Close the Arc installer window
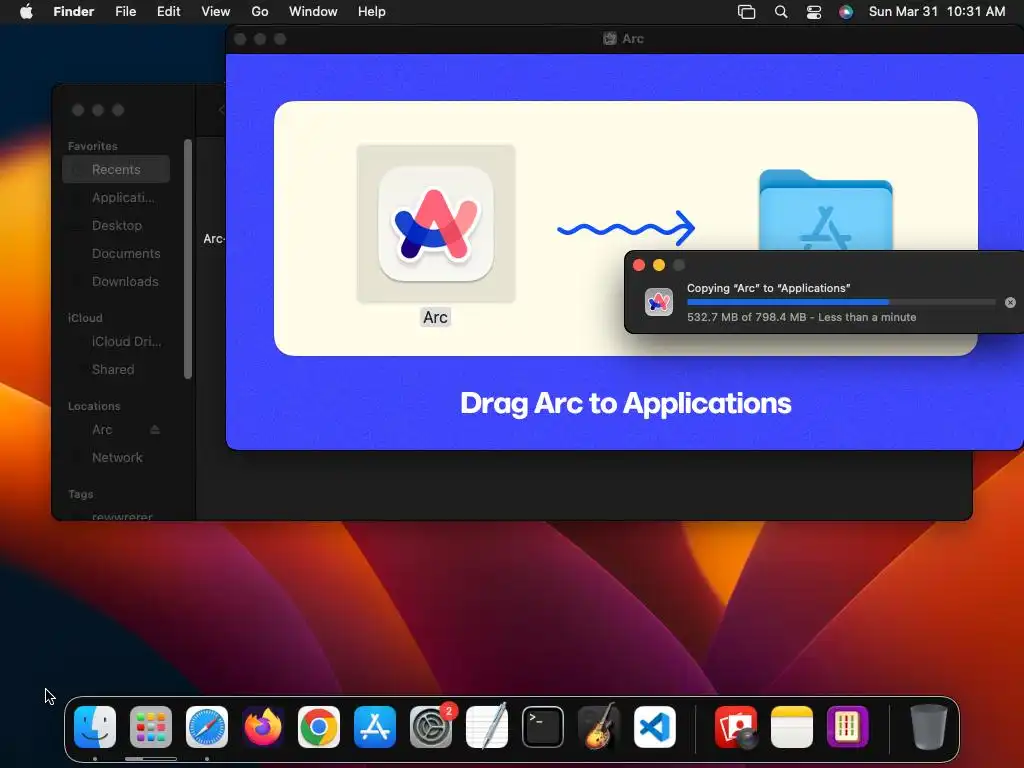Screen dimensions: 1024x768 (240, 39)
